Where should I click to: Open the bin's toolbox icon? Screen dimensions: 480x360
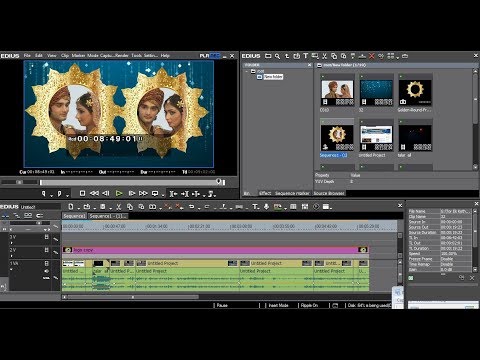(405, 56)
